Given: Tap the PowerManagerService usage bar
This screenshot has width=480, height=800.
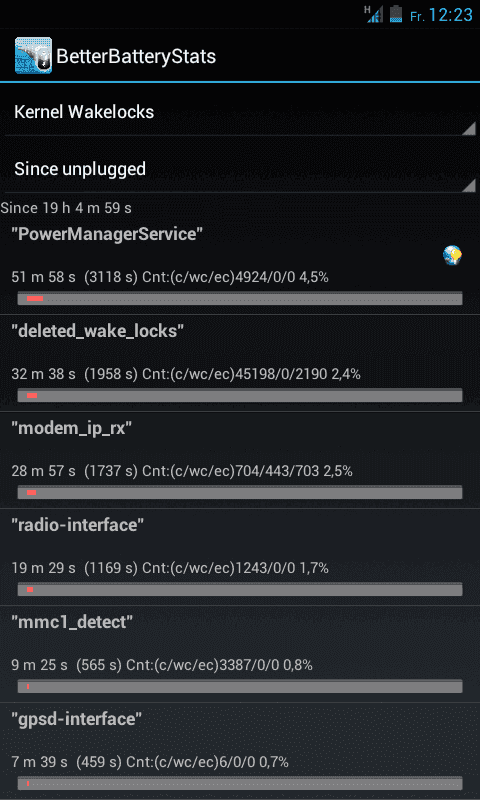Looking at the screenshot, I should click(x=240, y=298).
